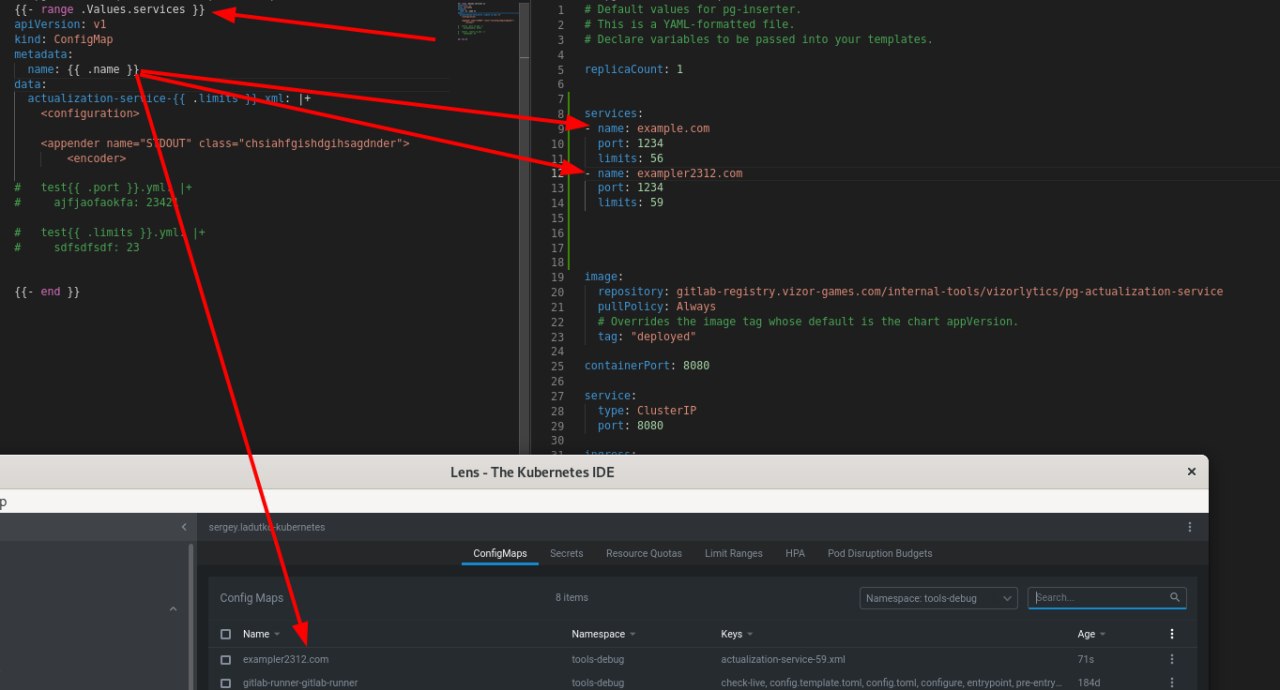
Task: Open actions menu for gitlab-runner-gitlab-runner row
Action: point(1172,683)
